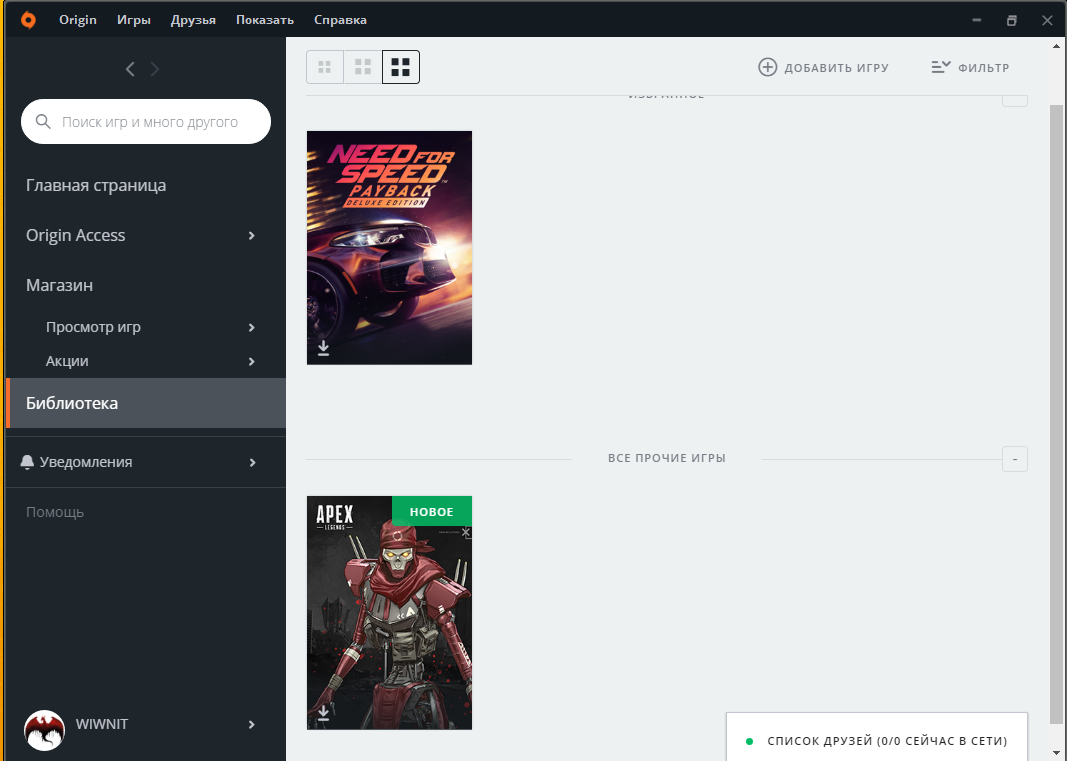This screenshot has height=761, width=1067.
Task: Click the WIWNIT profile avatar
Action: [44, 730]
